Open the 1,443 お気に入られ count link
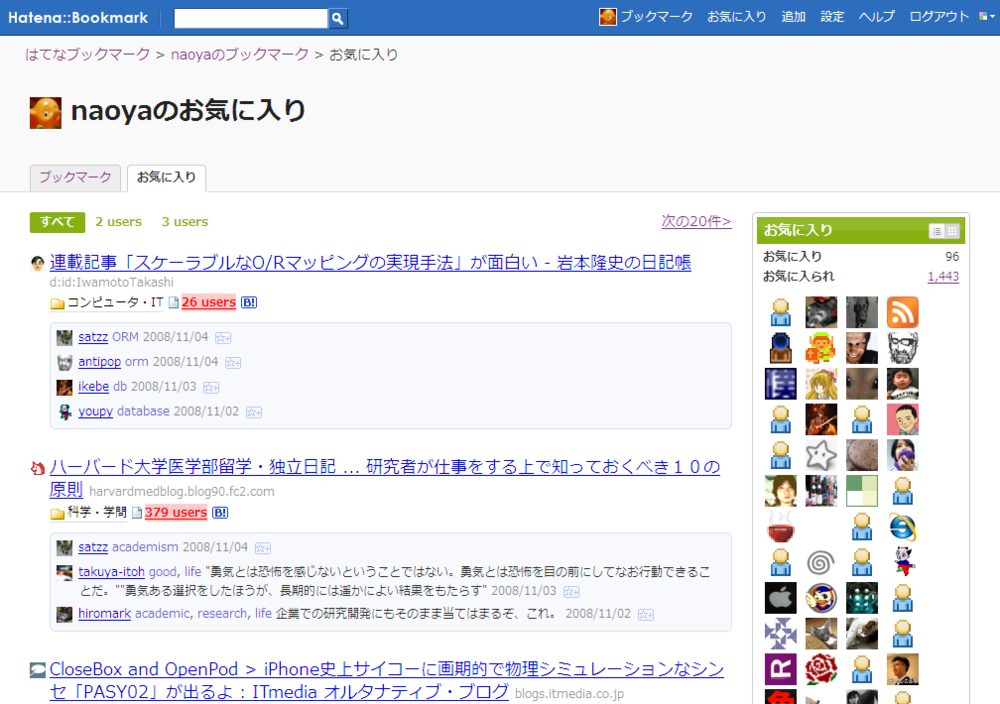This screenshot has height=704, width=1000. point(943,277)
